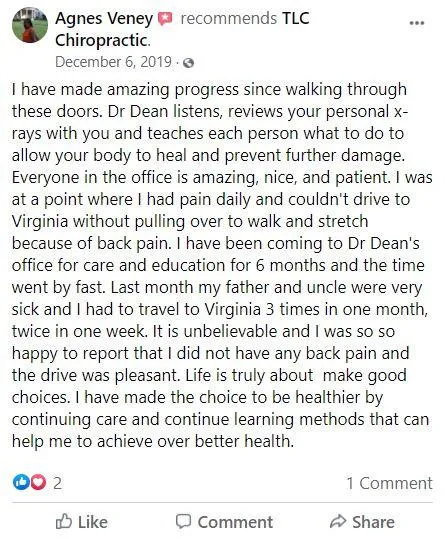Click the Comment speech bubble icon
The image size is (445, 539).
click(x=183, y=522)
